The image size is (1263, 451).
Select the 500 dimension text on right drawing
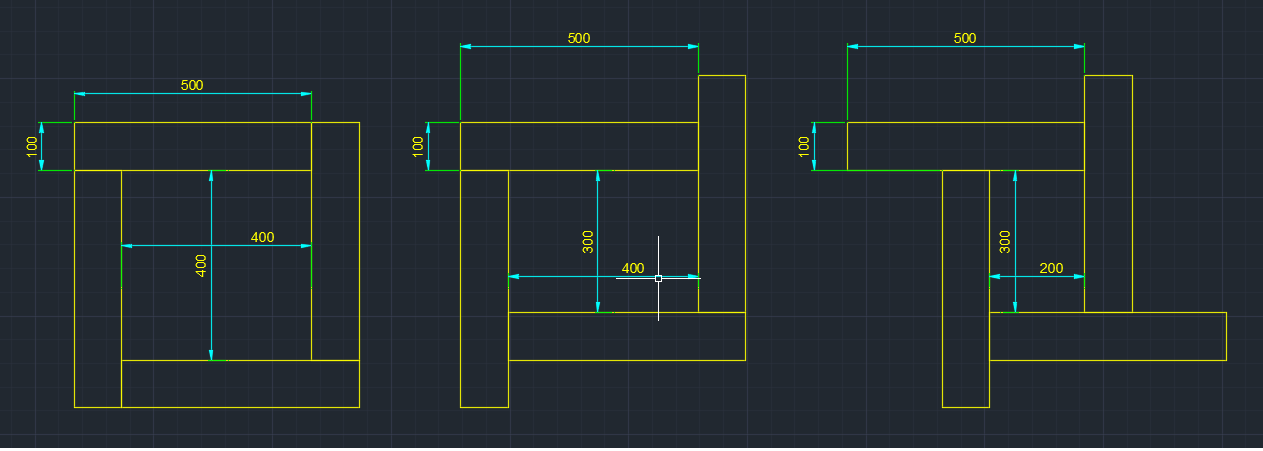(x=965, y=38)
